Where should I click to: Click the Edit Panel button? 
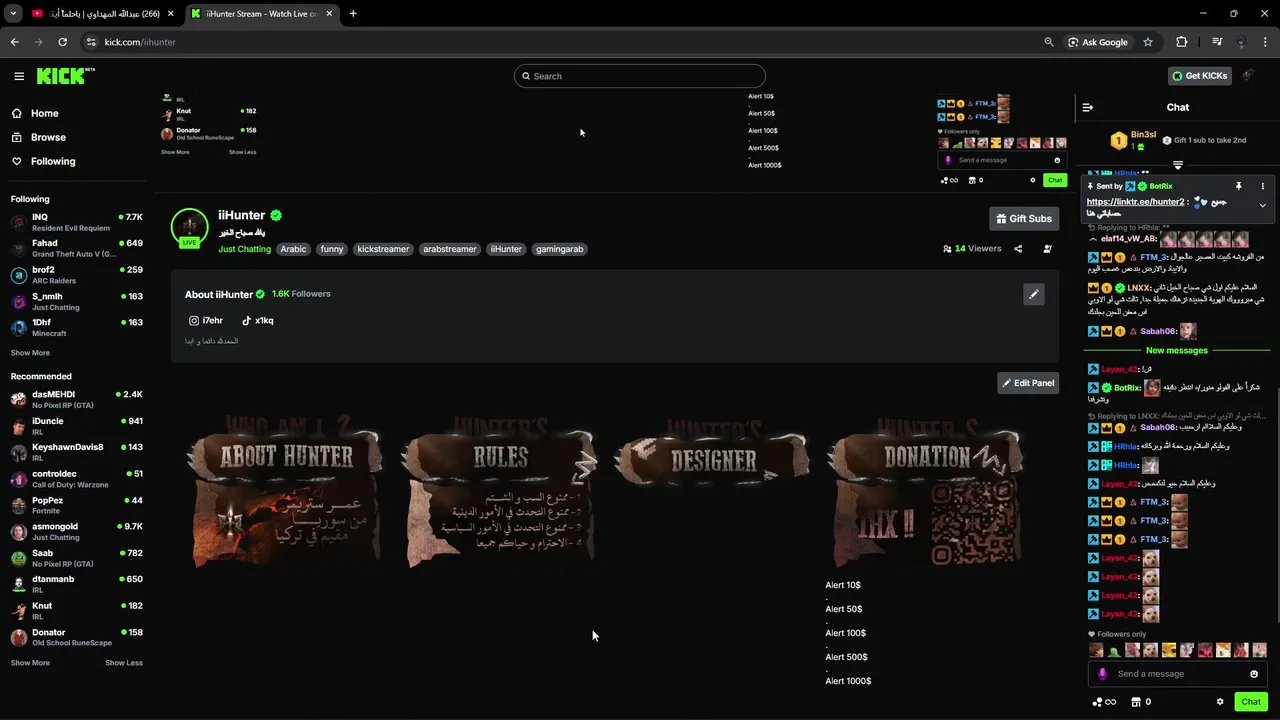[x=1028, y=383]
